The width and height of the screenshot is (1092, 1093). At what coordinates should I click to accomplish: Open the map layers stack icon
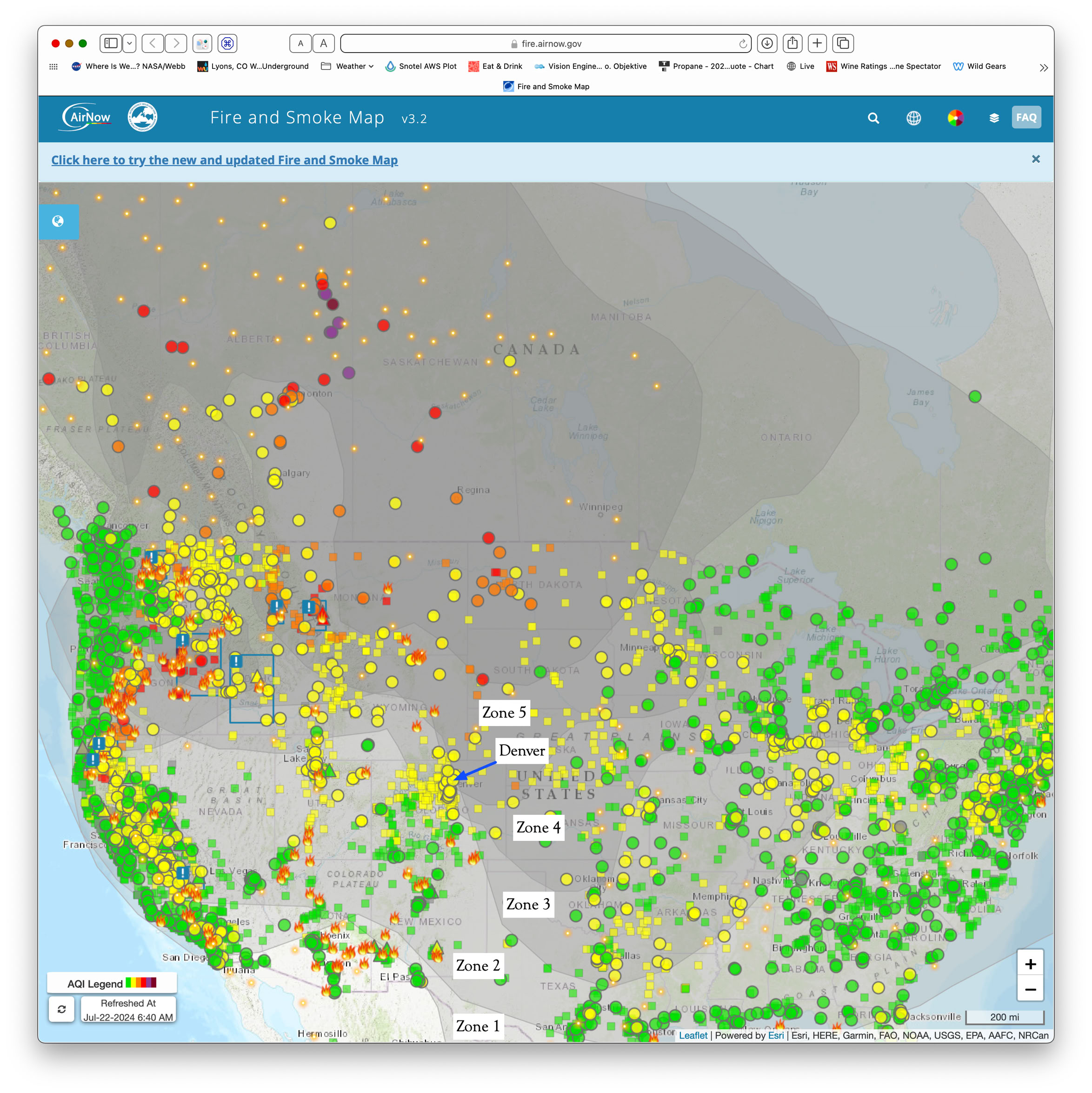click(993, 118)
